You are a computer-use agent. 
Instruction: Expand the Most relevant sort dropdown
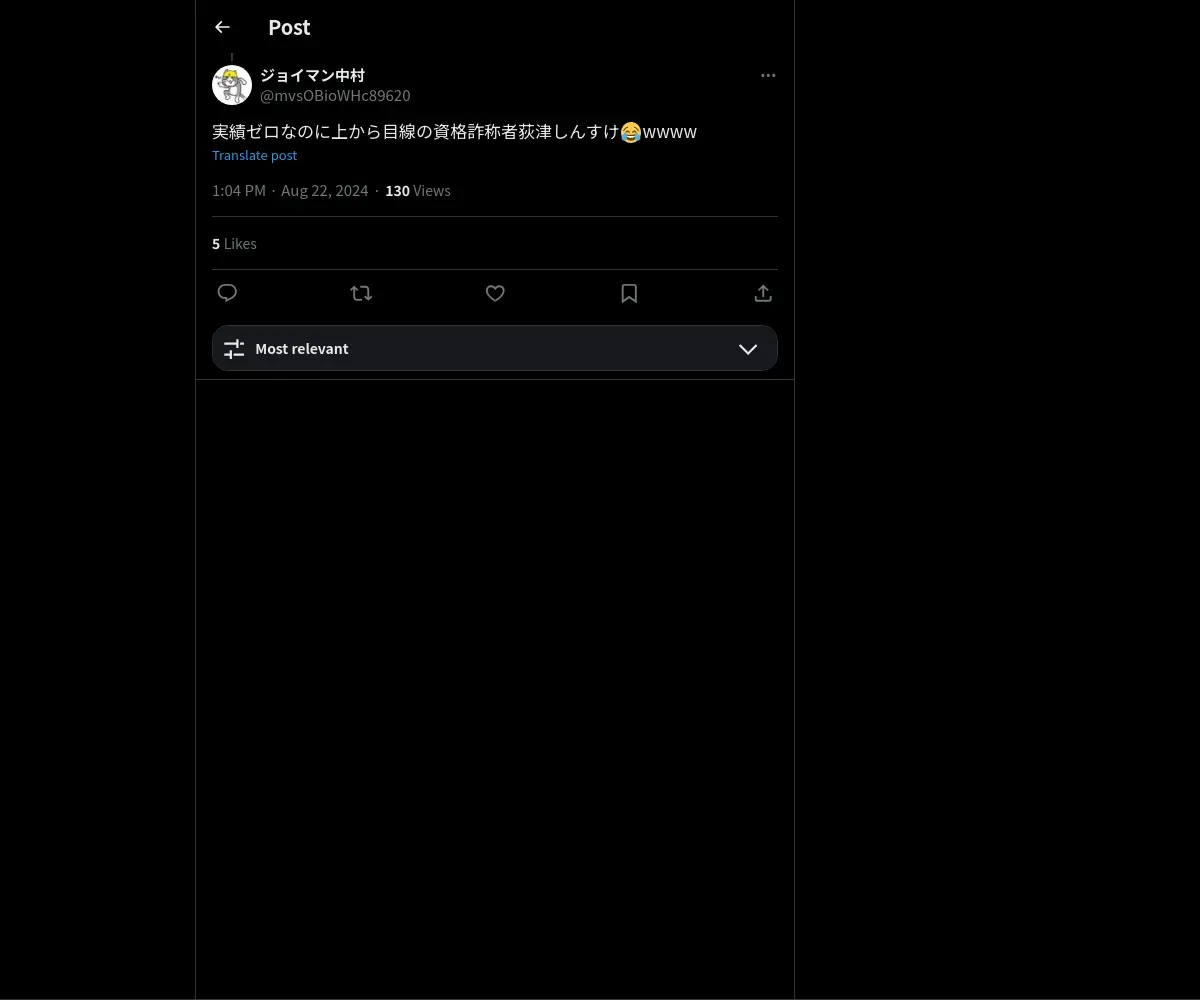point(495,348)
